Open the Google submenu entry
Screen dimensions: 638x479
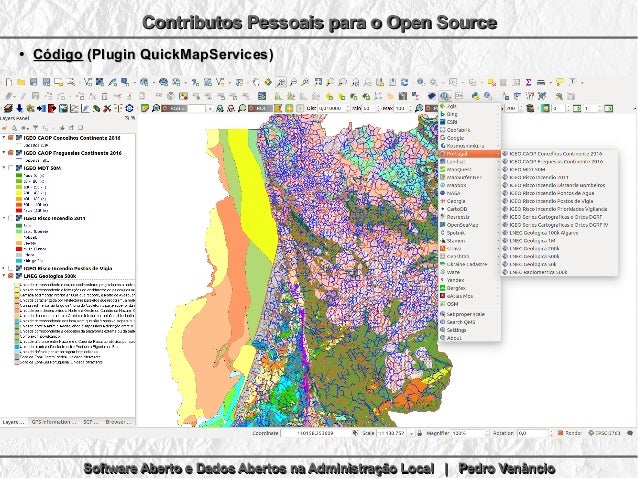470,138
